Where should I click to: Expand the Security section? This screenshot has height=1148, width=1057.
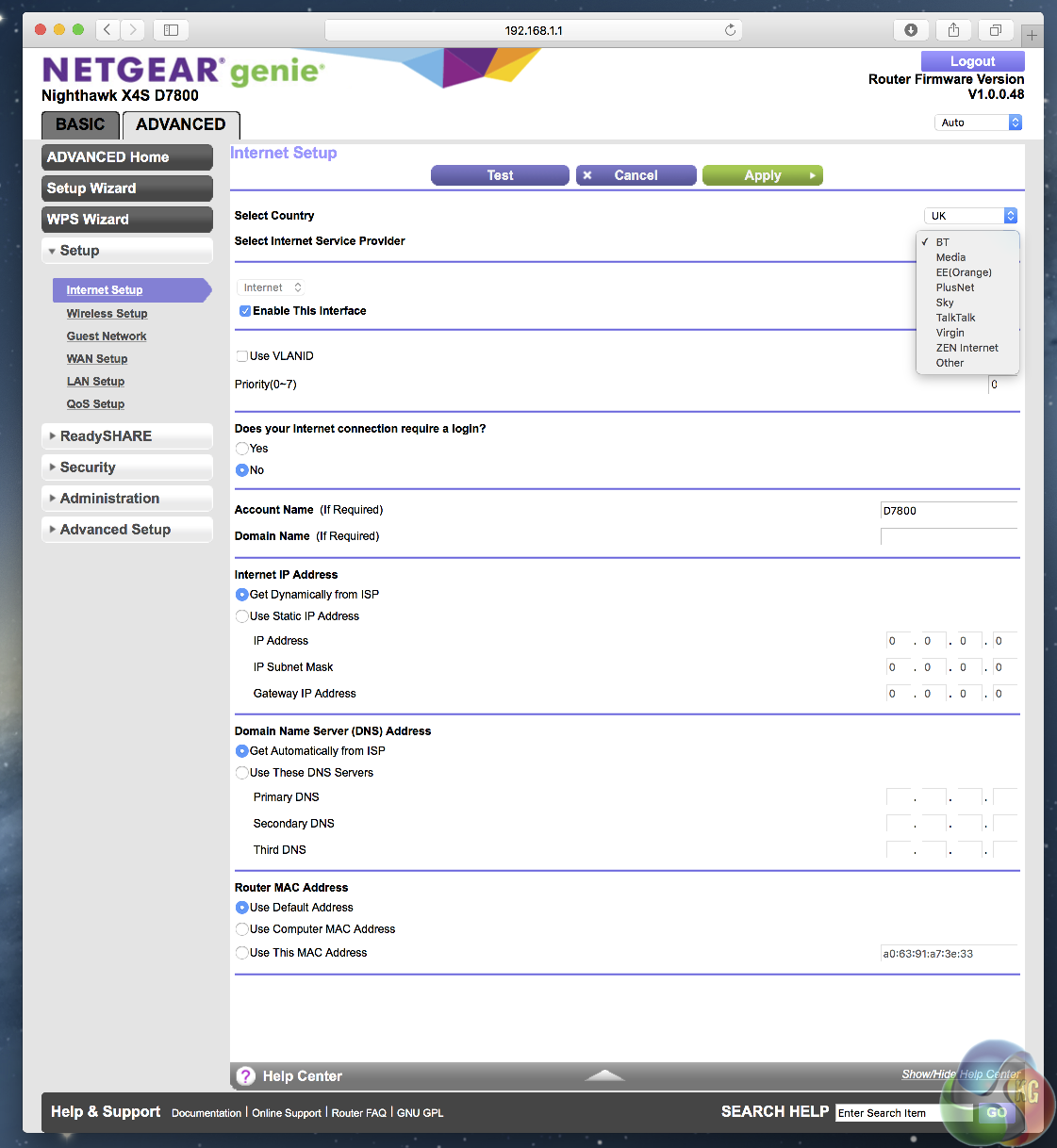tap(127, 467)
